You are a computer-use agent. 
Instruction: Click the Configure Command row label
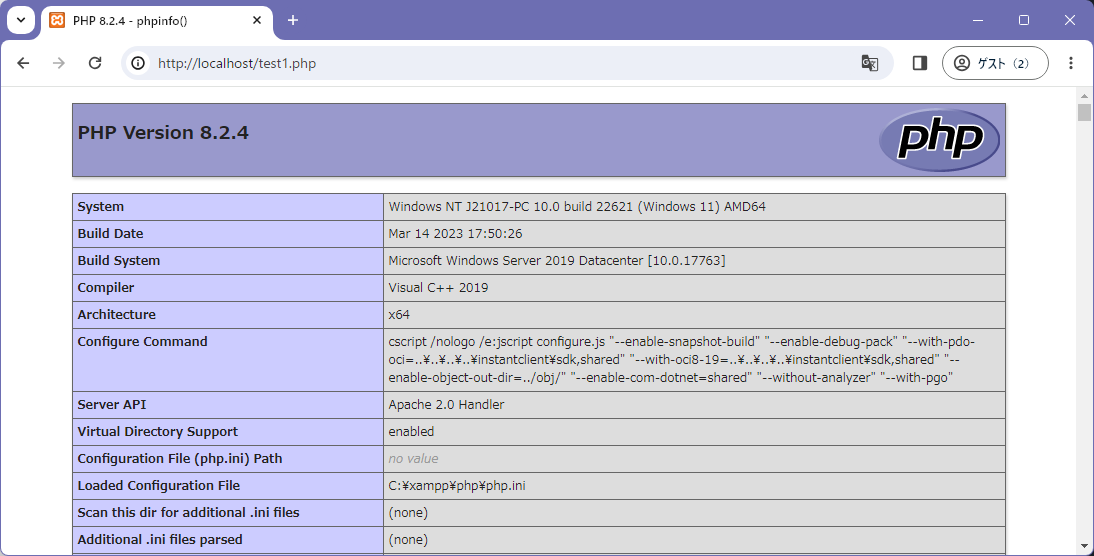coord(142,342)
